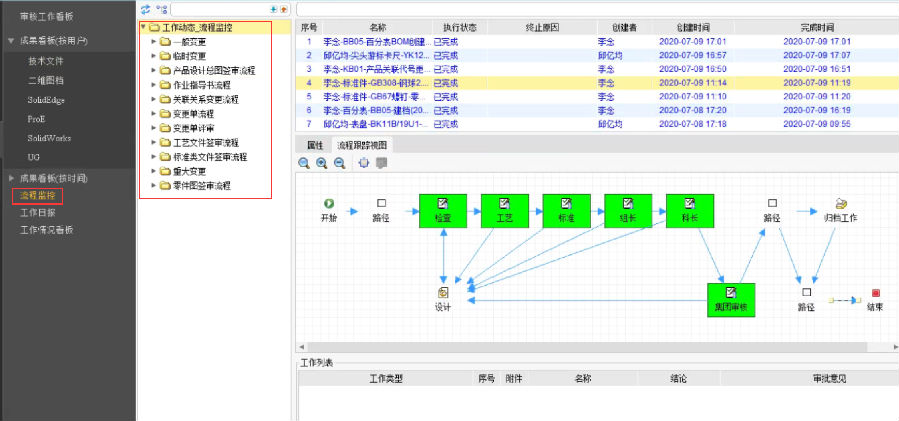
Task: Select the green 检查 workflow node
Action: tap(443, 210)
